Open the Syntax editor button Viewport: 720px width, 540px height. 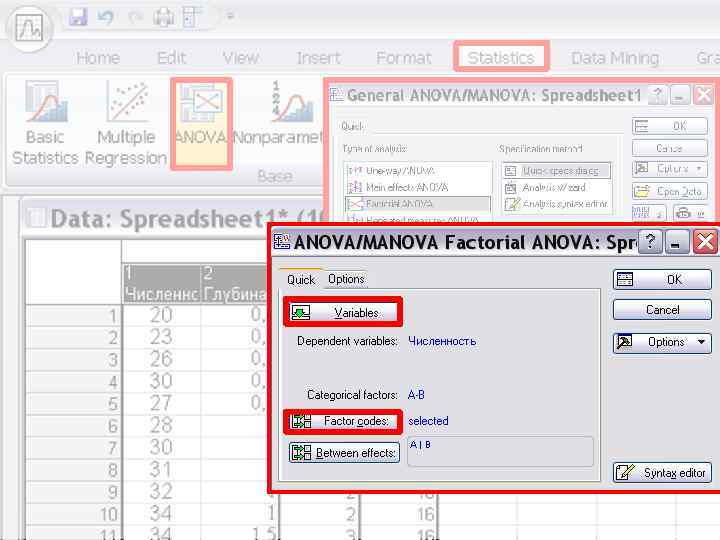pyautogui.click(x=662, y=472)
